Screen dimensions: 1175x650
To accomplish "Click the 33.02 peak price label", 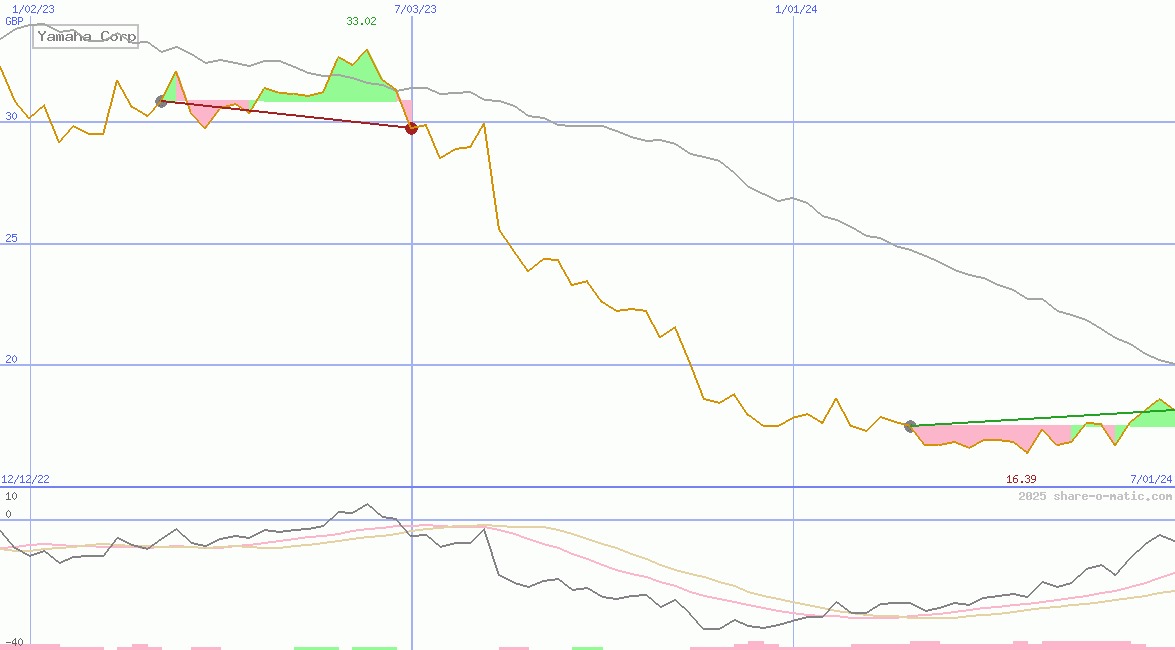I will tap(361, 21).
